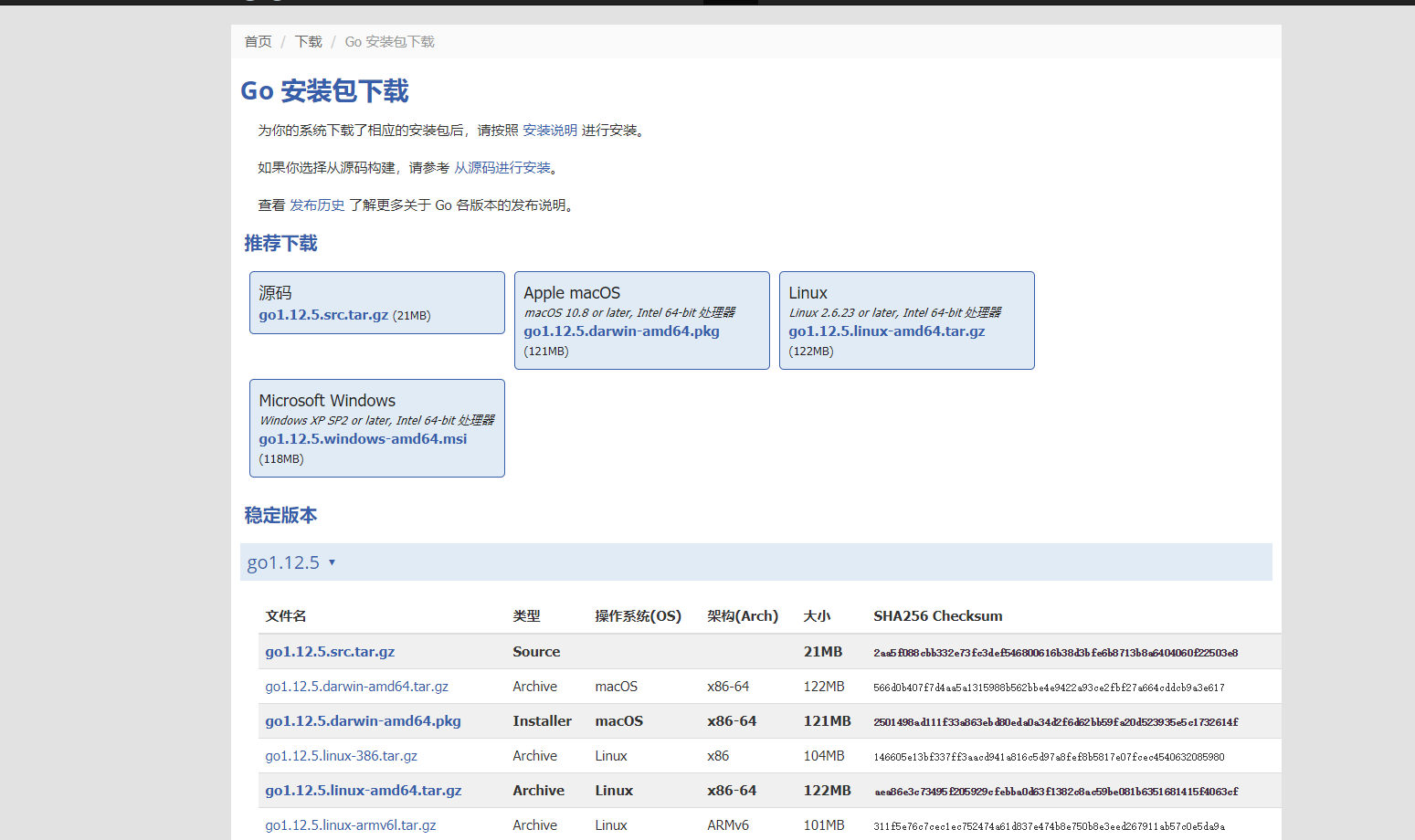Click the Go 安装包下载 page heading
This screenshot has height=840, width=1415.
[x=324, y=91]
